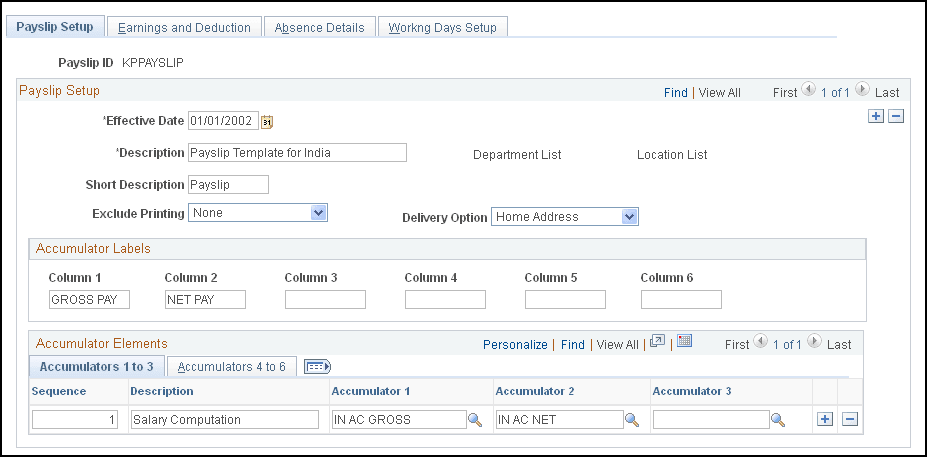
Task: Click the Description field with Payslip Template
Action: point(297,153)
